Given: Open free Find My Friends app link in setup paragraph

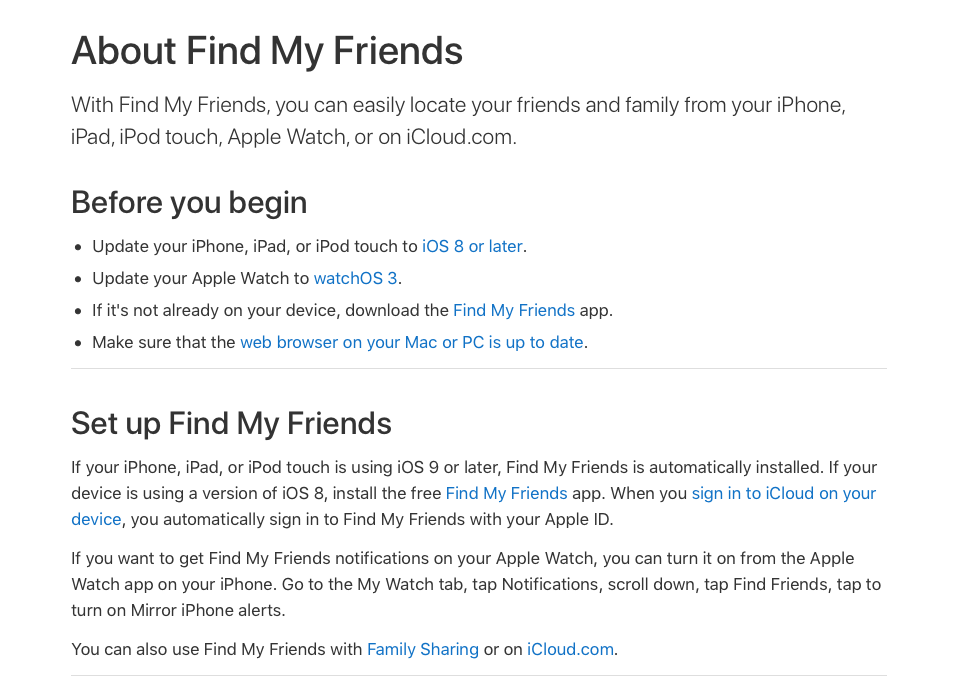Looking at the screenshot, I should click(x=506, y=494).
